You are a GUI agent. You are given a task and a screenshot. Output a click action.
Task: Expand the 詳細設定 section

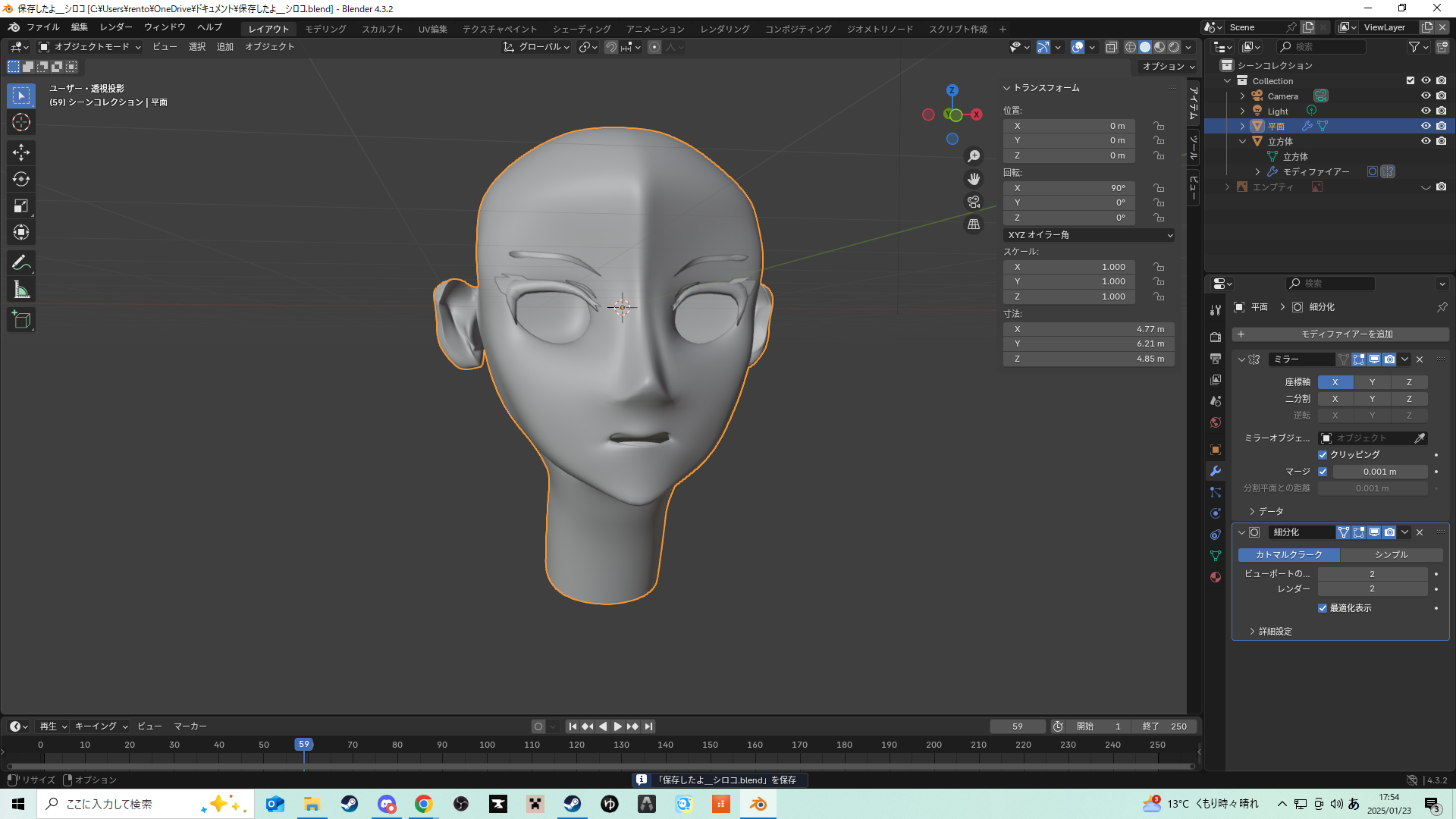coord(1275,631)
